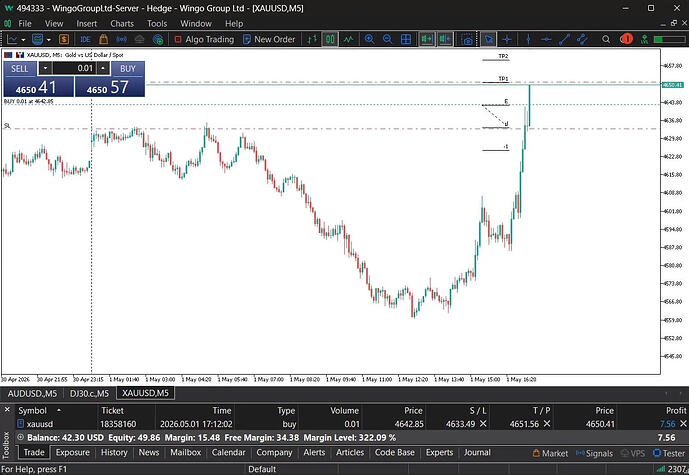Screen dimensions: 689x475
Task: Expand the chart type dropdown arrow
Action: pos(23,40)
